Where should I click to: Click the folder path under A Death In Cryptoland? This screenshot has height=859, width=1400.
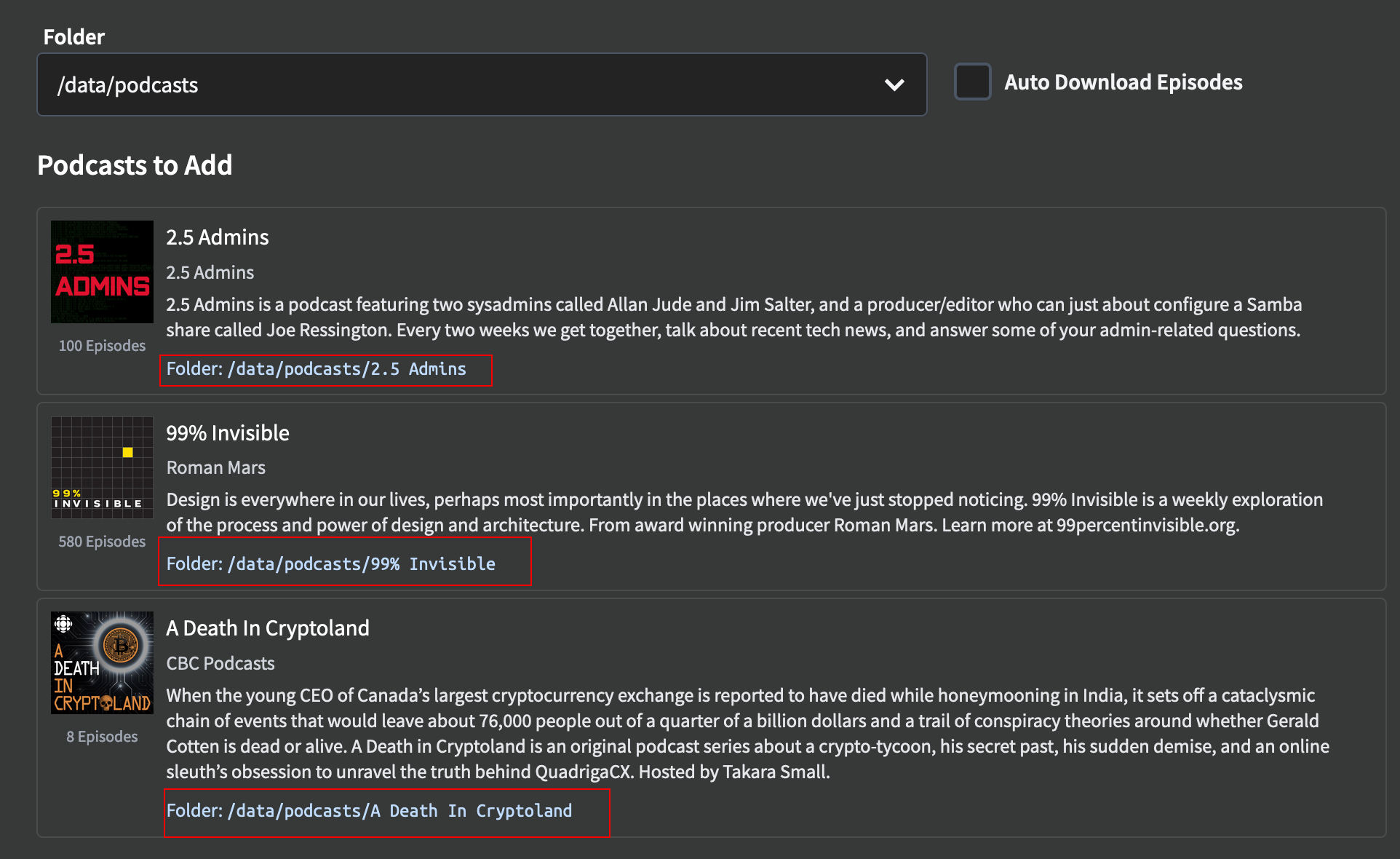(x=386, y=810)
